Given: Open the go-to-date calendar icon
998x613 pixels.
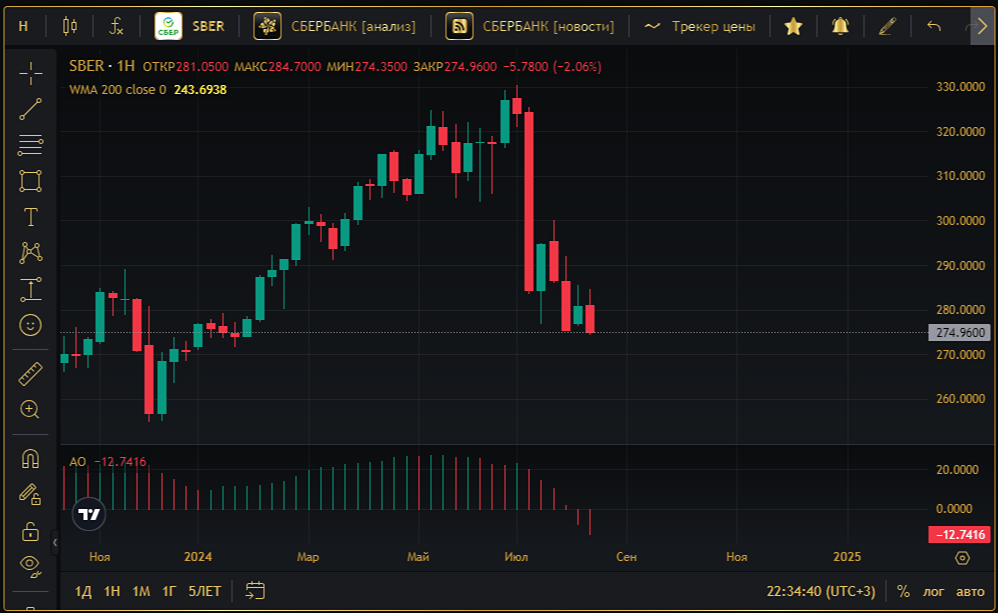Looking at the screenshot, I should pos(255,591).
